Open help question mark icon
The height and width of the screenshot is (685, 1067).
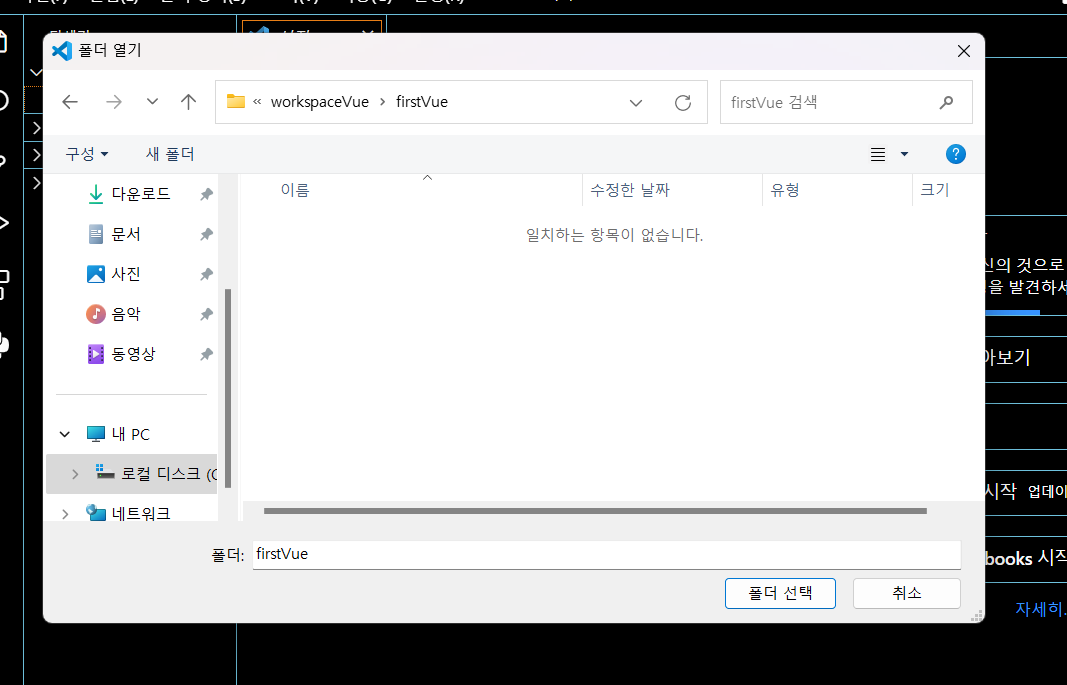pyautogui.click(x=955, y=154)
